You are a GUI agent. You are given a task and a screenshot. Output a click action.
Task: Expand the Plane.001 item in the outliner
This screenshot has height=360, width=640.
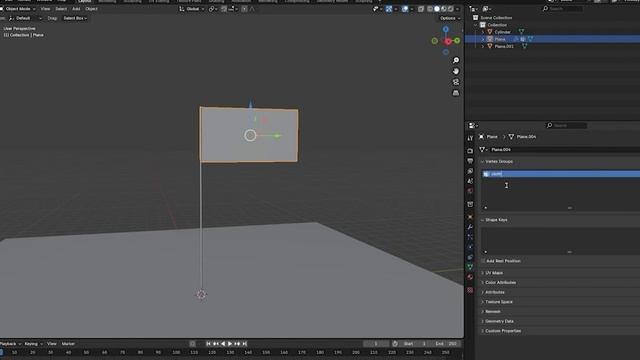point(483,47)
